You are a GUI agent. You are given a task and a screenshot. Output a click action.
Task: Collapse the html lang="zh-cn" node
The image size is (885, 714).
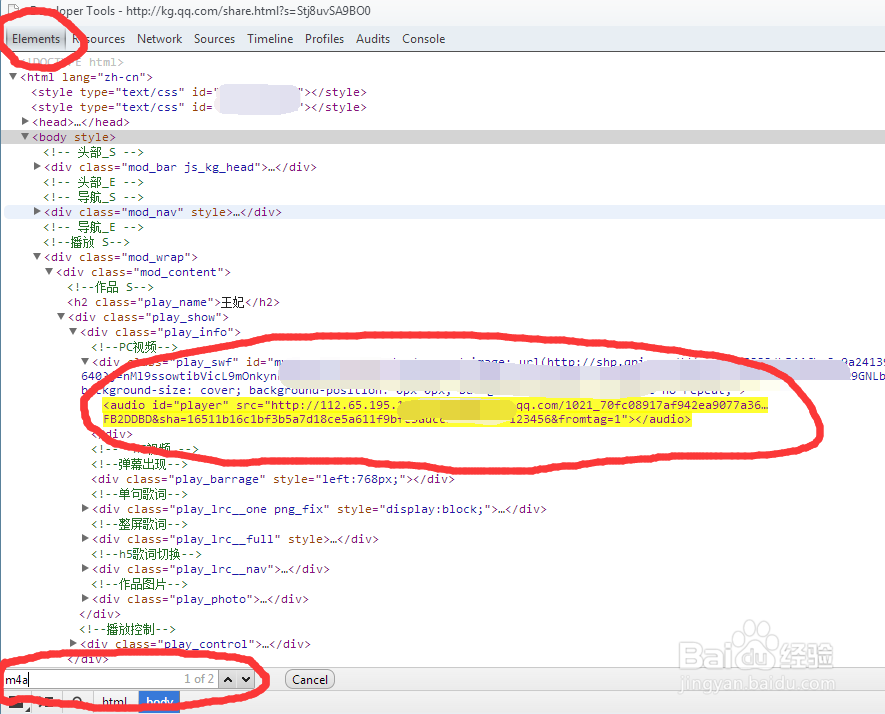pyautogui.click(x=13, y=76)
